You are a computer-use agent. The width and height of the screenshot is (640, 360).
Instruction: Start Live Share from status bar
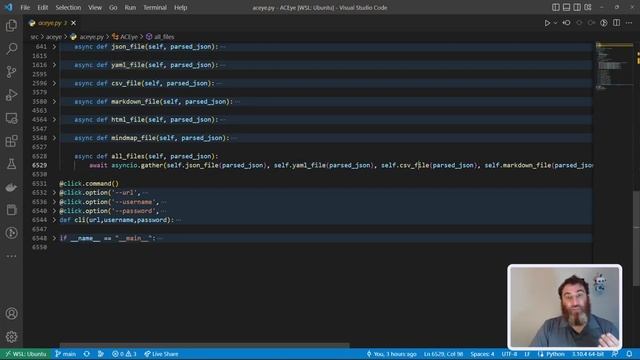click(161, 354)
